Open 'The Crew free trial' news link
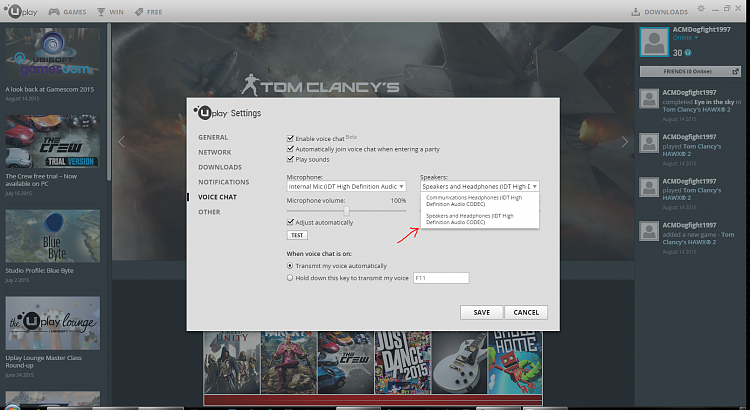 click(x=41, y=180)
